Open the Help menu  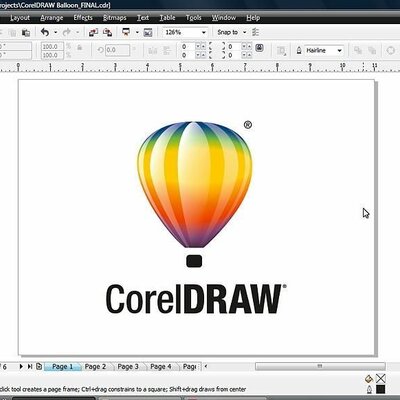coord(253,18)
